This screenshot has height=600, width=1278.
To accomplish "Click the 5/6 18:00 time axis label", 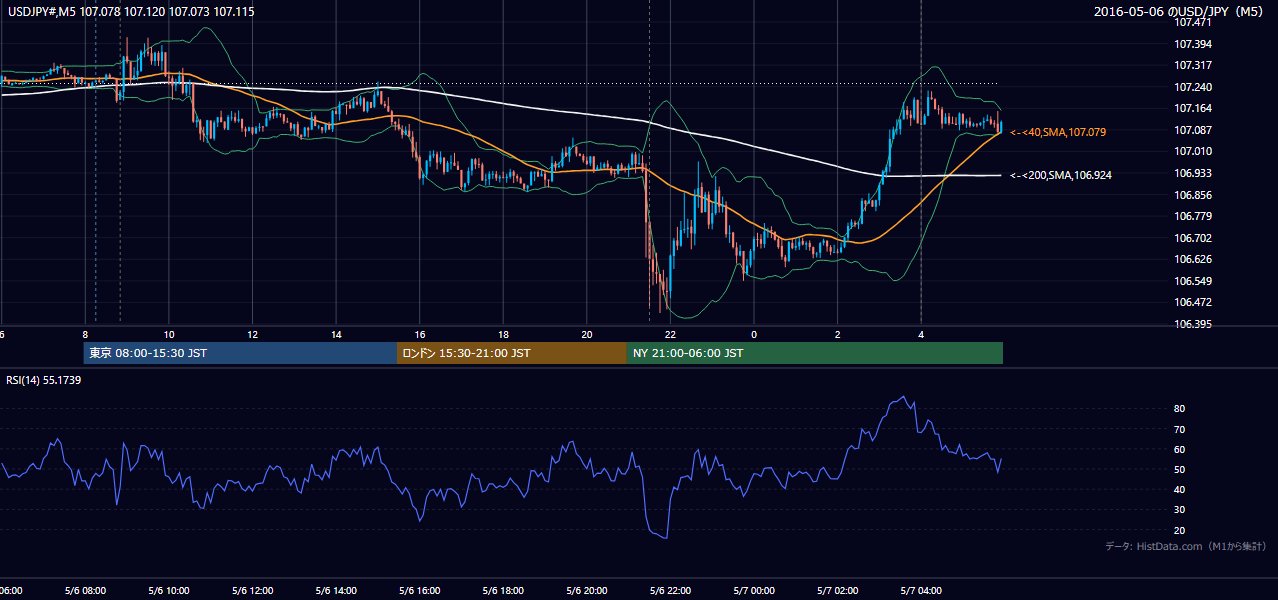I will click(503, 591).
